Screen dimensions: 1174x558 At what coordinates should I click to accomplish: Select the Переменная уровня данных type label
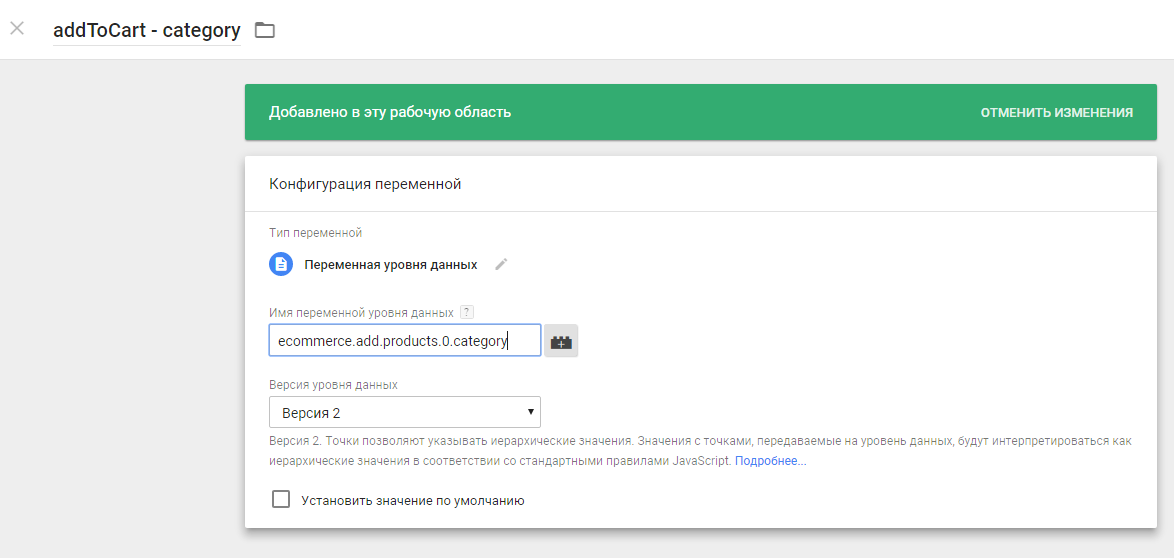click(391, 265)
